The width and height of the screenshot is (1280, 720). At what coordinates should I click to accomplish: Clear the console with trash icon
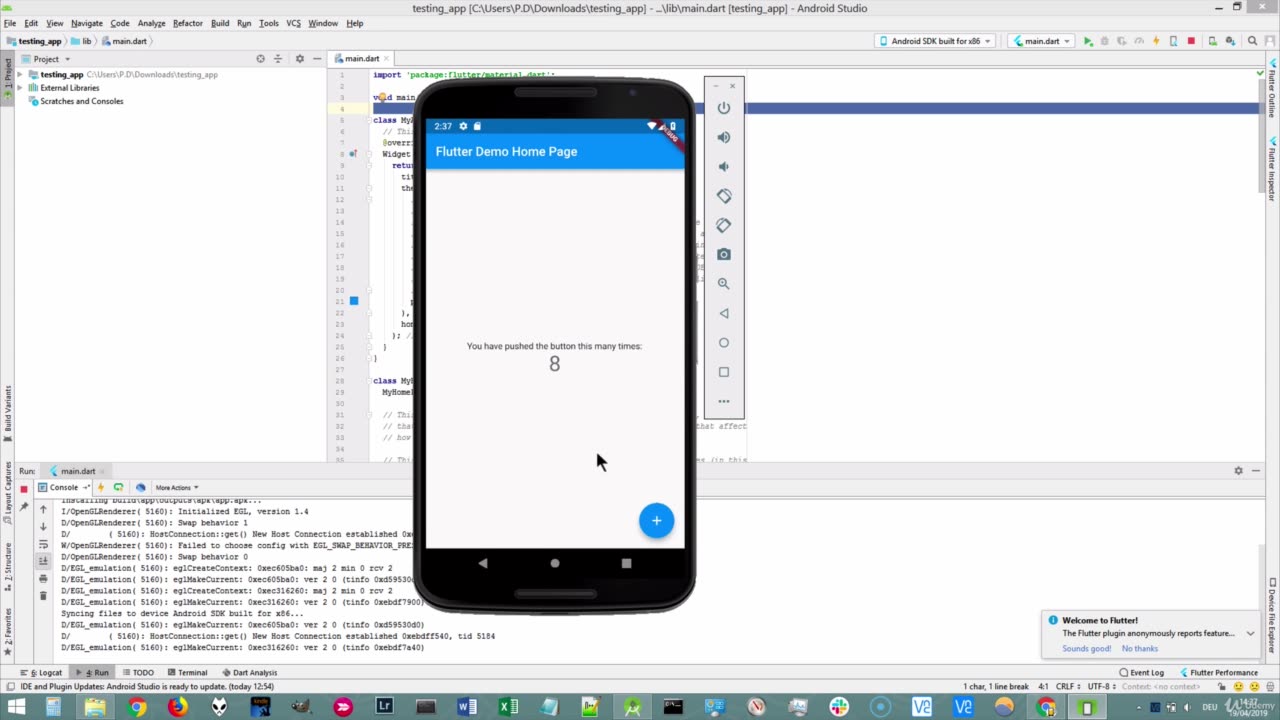click(x=43, y=596)
